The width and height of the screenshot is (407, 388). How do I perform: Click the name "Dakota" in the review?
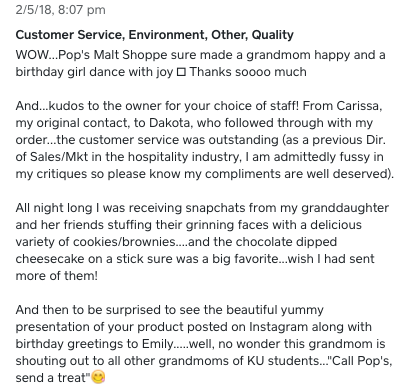169,123
